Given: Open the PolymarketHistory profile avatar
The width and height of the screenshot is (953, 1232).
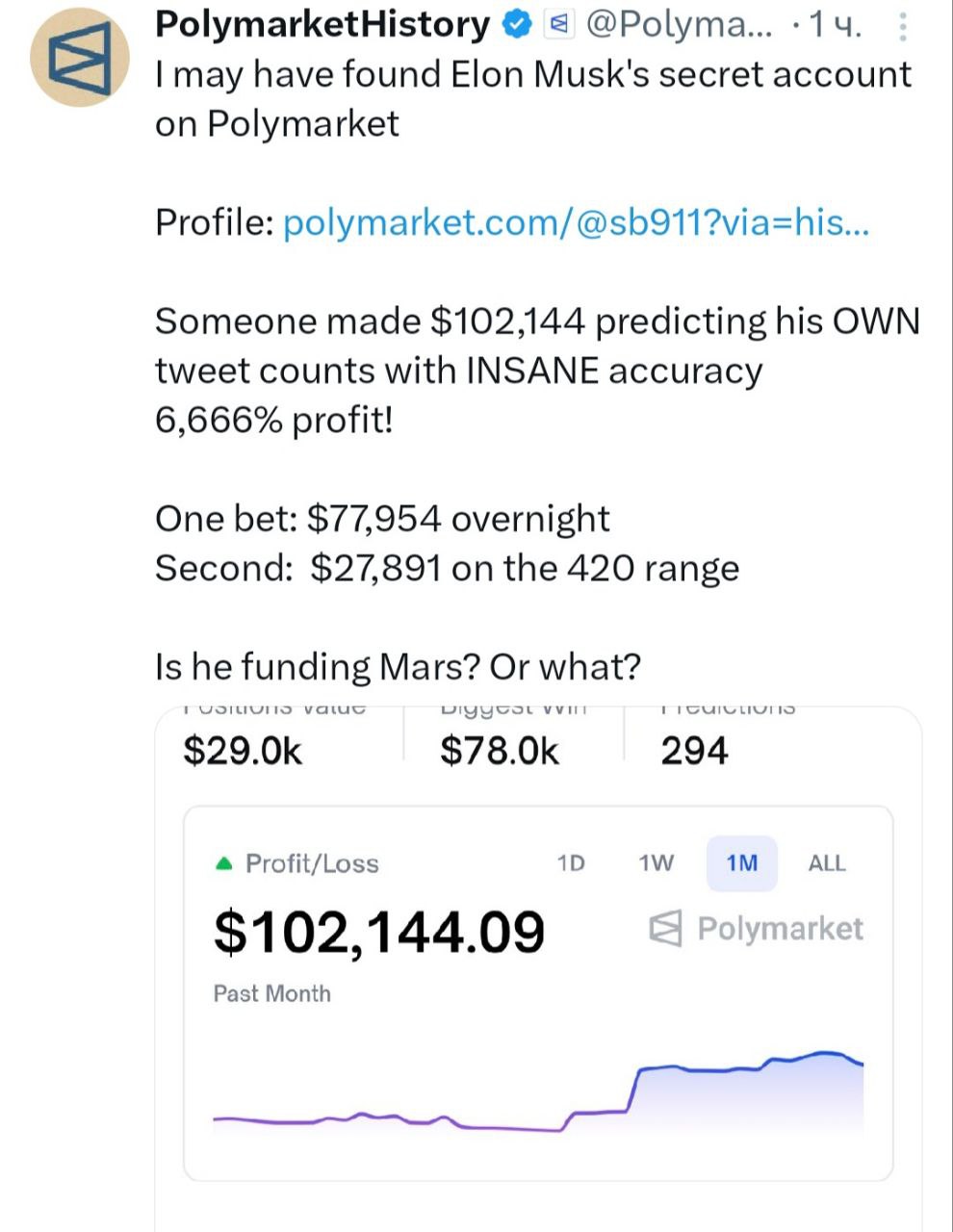Looking at the screenshot, I should click(80, 57).
